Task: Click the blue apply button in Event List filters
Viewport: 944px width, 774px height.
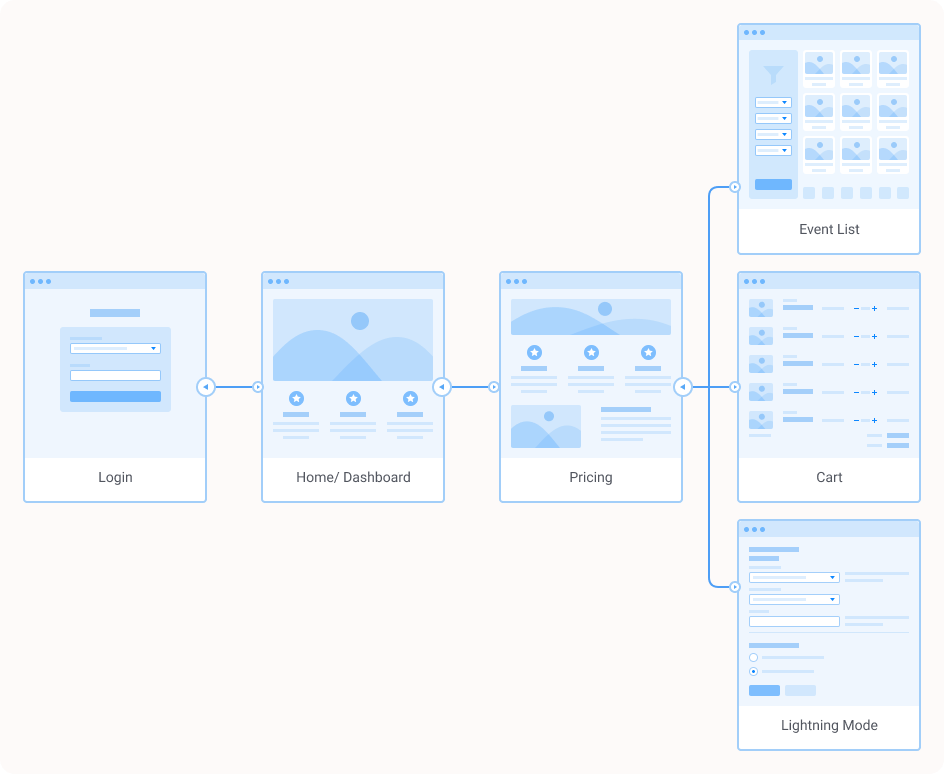Action: coord(773,185)
